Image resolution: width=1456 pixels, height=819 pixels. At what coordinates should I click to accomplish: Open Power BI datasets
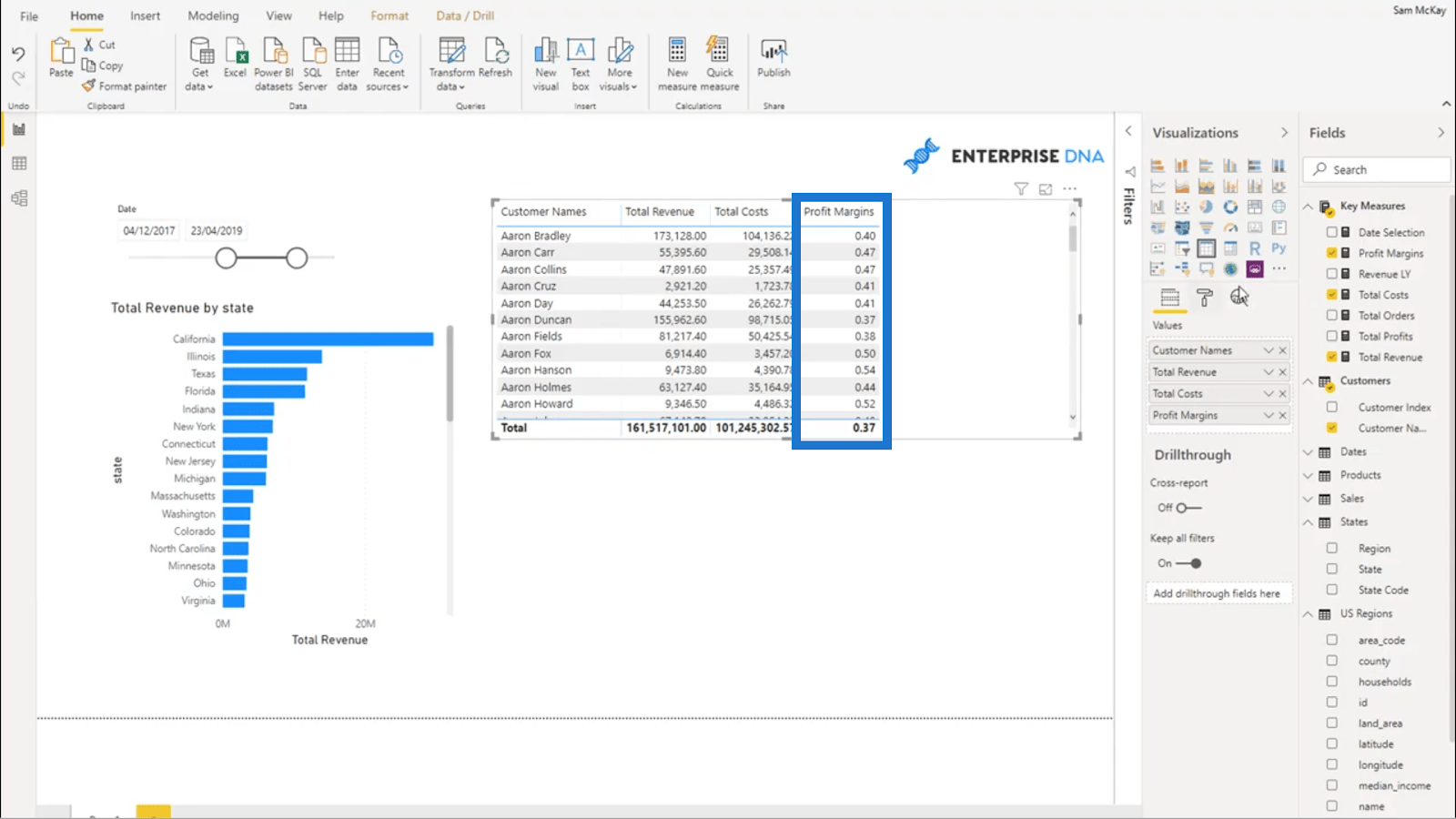(274, 64)
